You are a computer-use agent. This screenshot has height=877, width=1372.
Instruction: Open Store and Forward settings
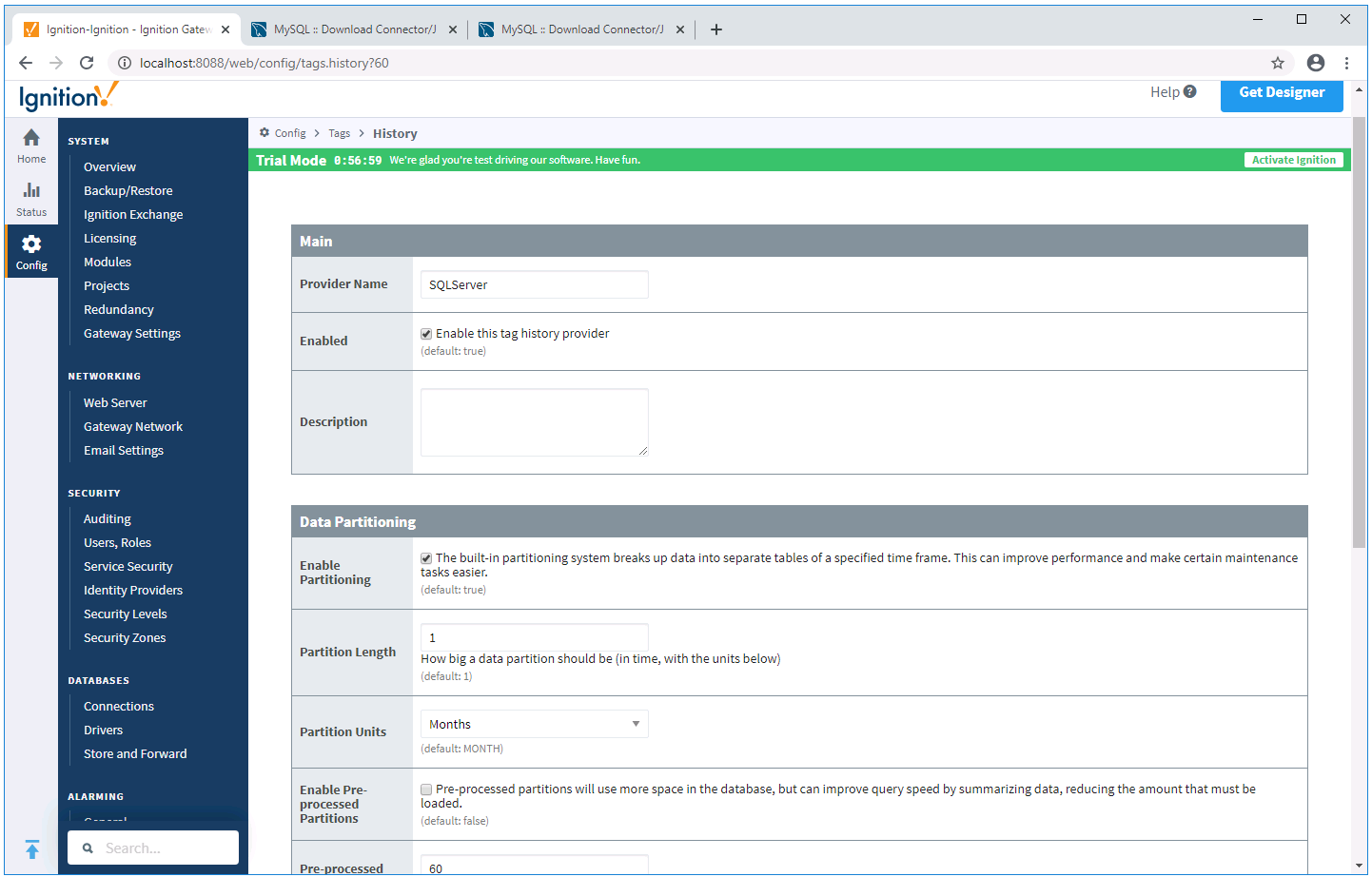click(135, 754)
